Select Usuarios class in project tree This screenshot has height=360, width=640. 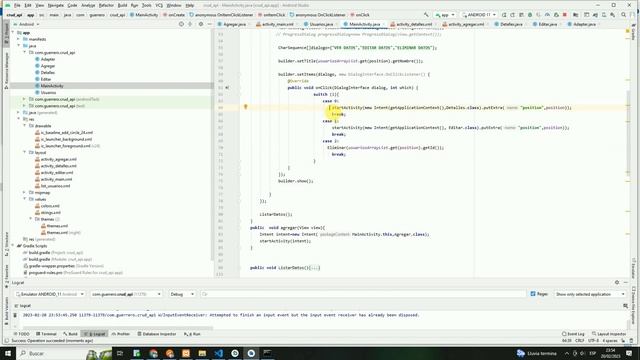click(x=48, y=92)
